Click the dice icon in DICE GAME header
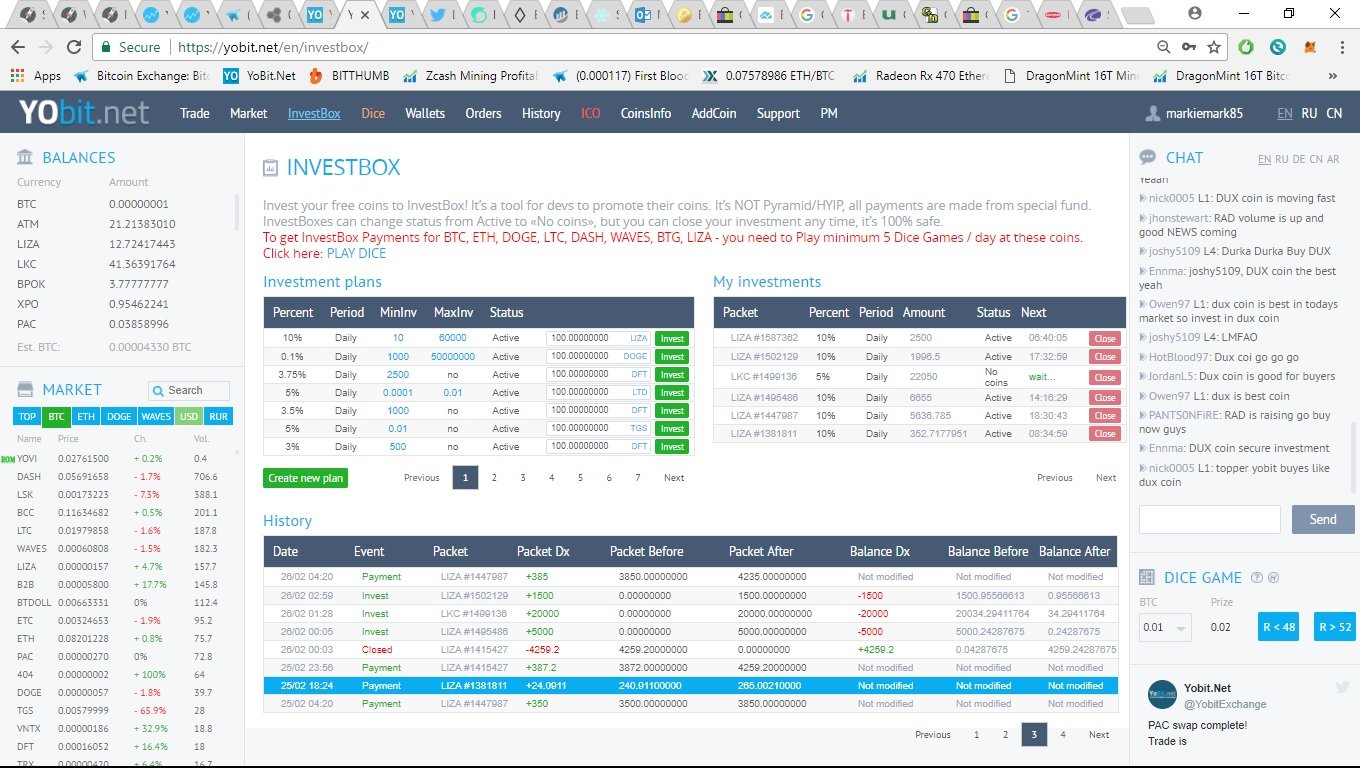This screenshot has height=768, width=1360. pos(1148,578)
